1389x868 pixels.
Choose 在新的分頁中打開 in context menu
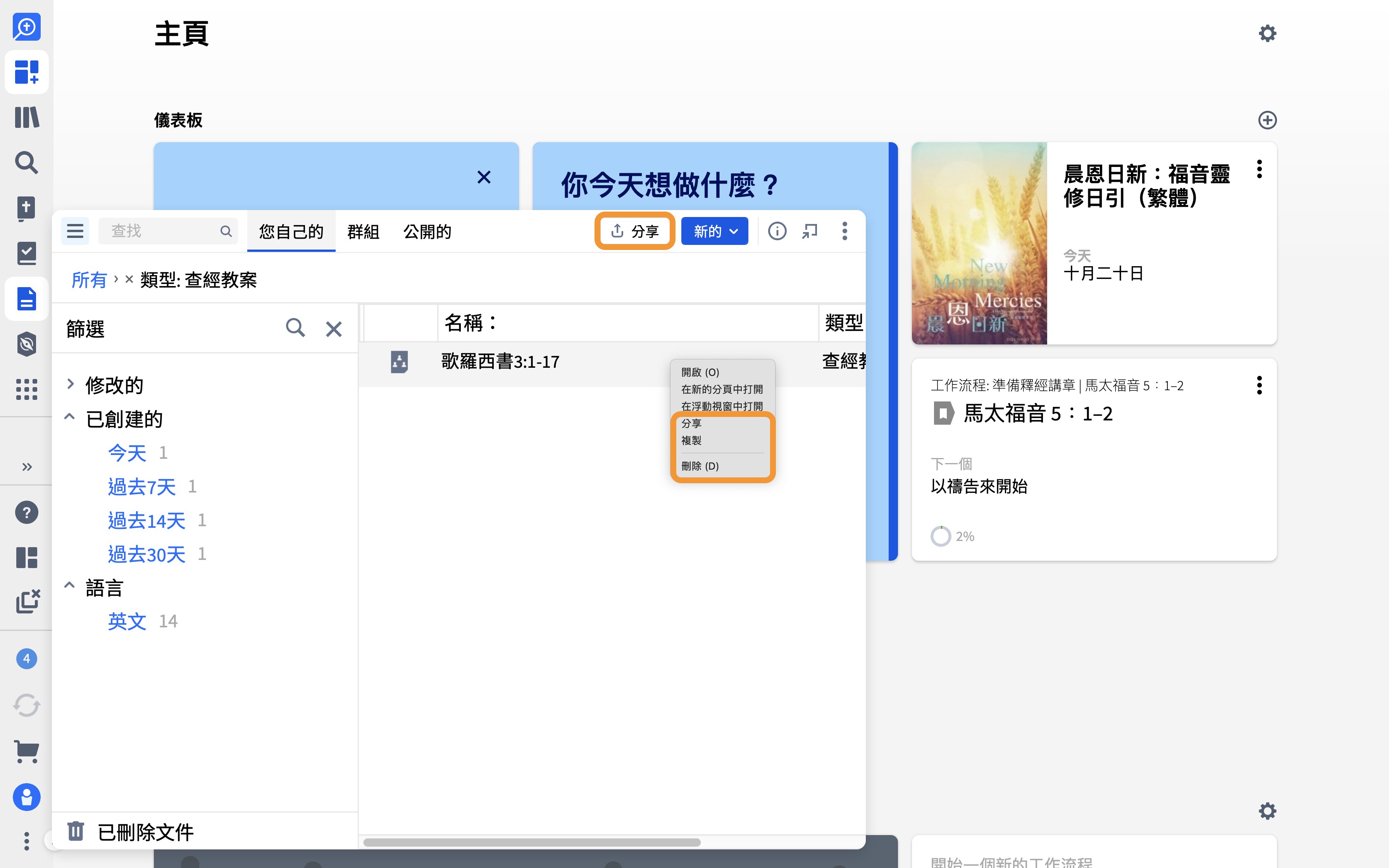click(x=722, y=389)
